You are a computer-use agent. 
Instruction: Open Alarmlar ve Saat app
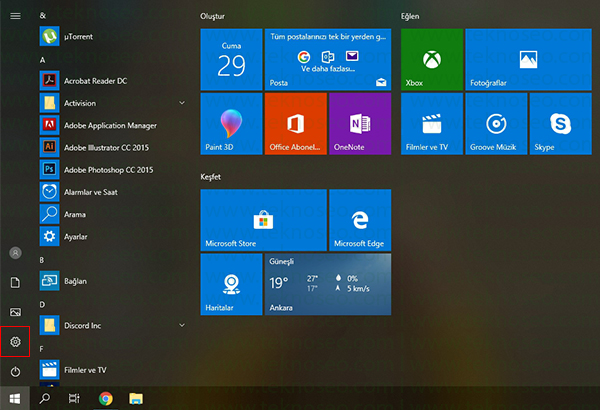point(112,192)
